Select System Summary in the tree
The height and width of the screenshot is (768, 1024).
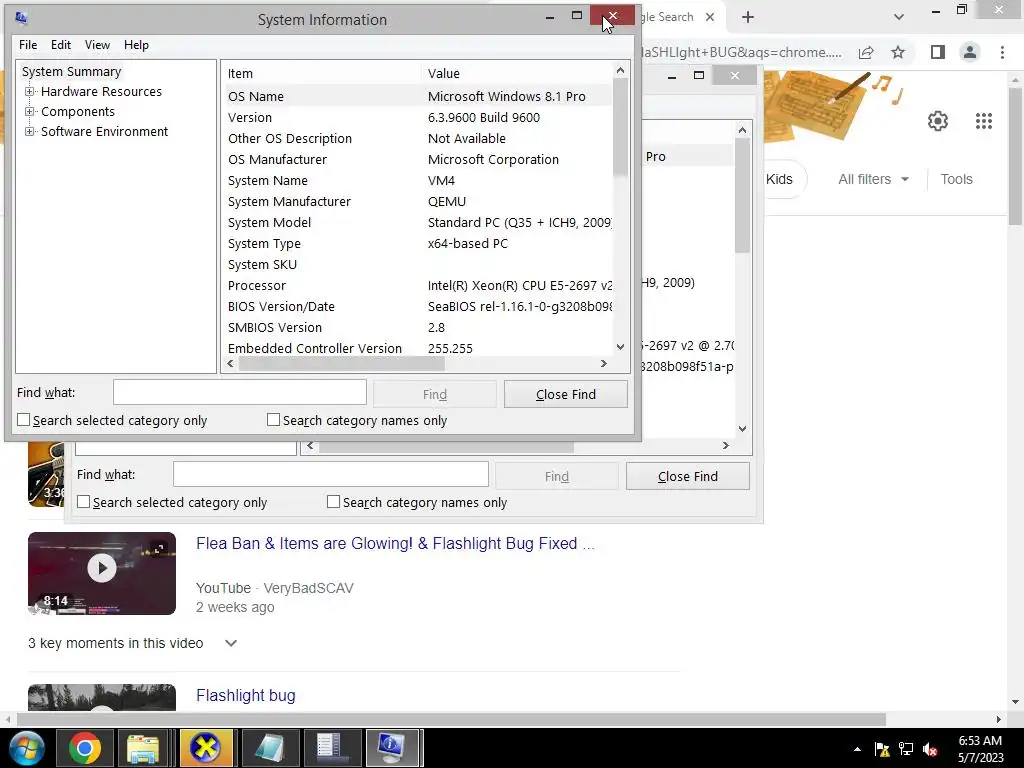pyautogui.click(x=71, y=72)
